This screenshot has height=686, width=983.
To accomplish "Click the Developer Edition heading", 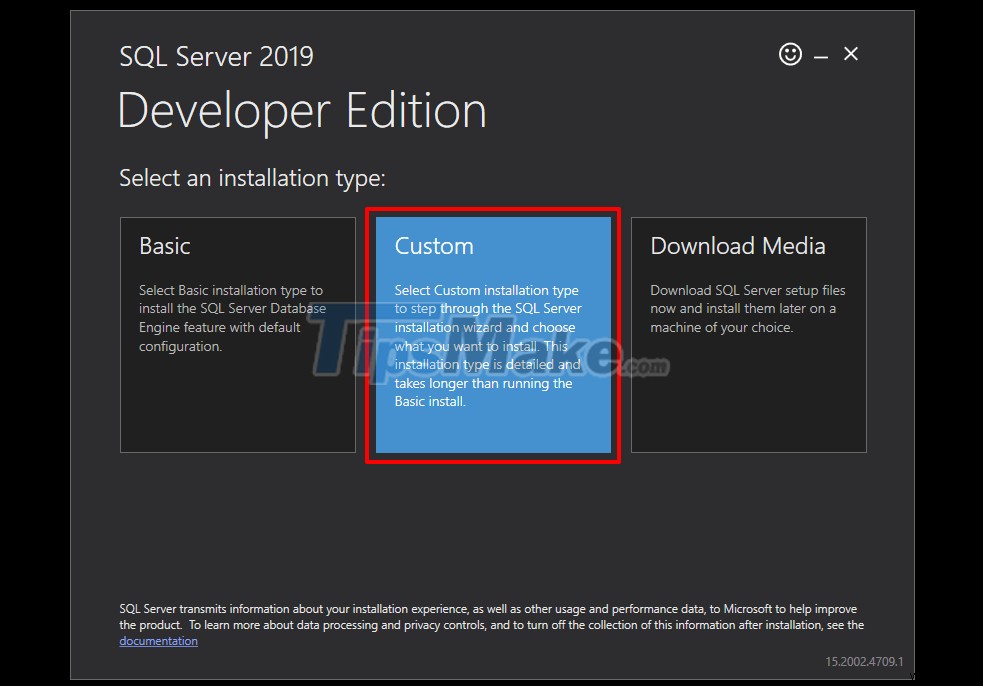I will coord(301,110).
